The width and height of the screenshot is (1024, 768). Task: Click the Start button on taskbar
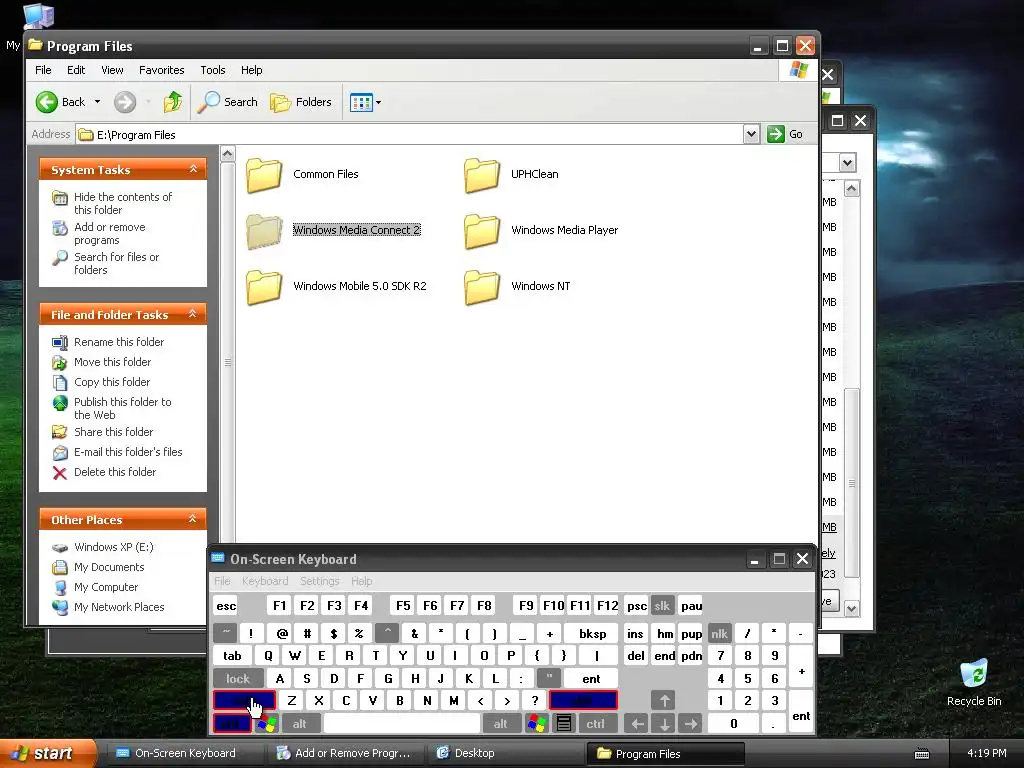(x=47, y=754)
